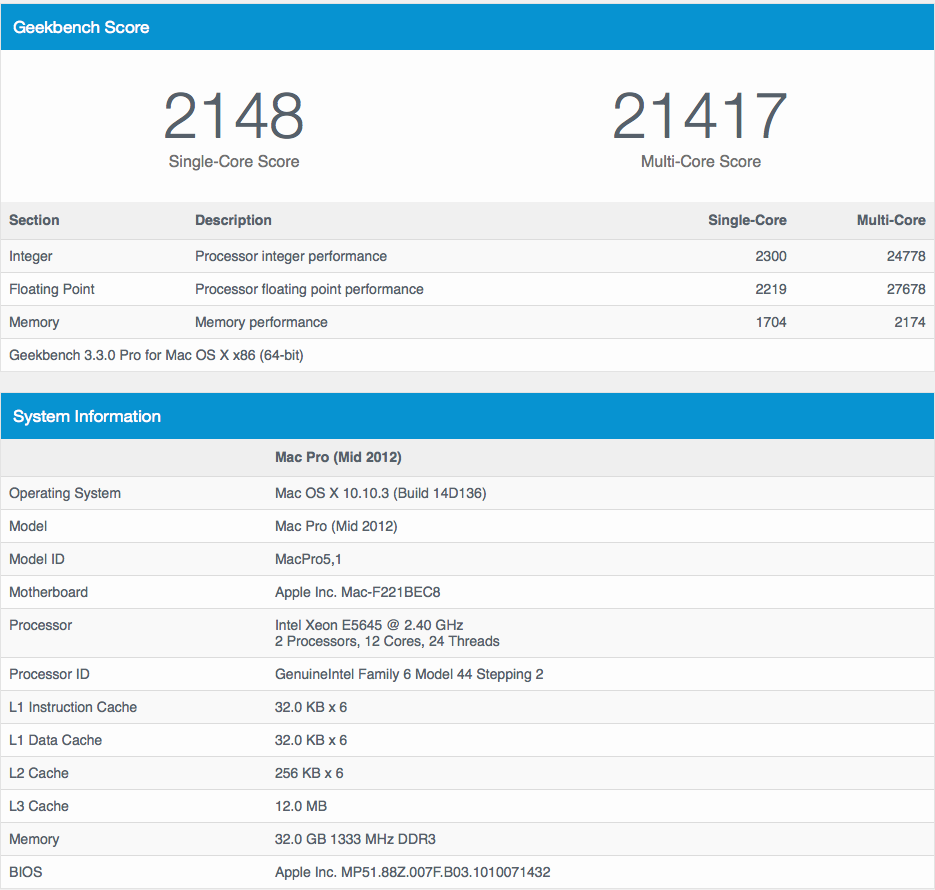
Task: Click the 'Single-Core Score' label
Action: 234,162
